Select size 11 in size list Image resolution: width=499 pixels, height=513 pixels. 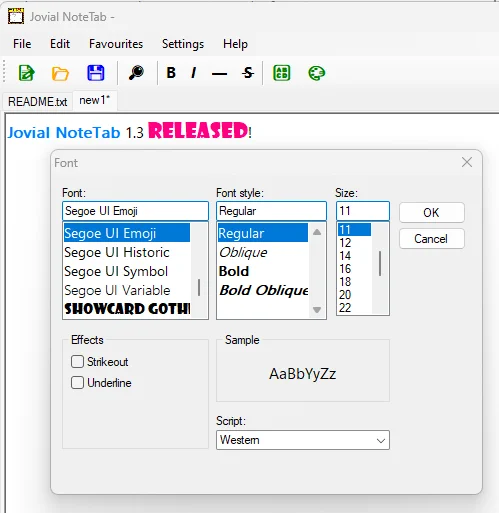click(354, 229)
